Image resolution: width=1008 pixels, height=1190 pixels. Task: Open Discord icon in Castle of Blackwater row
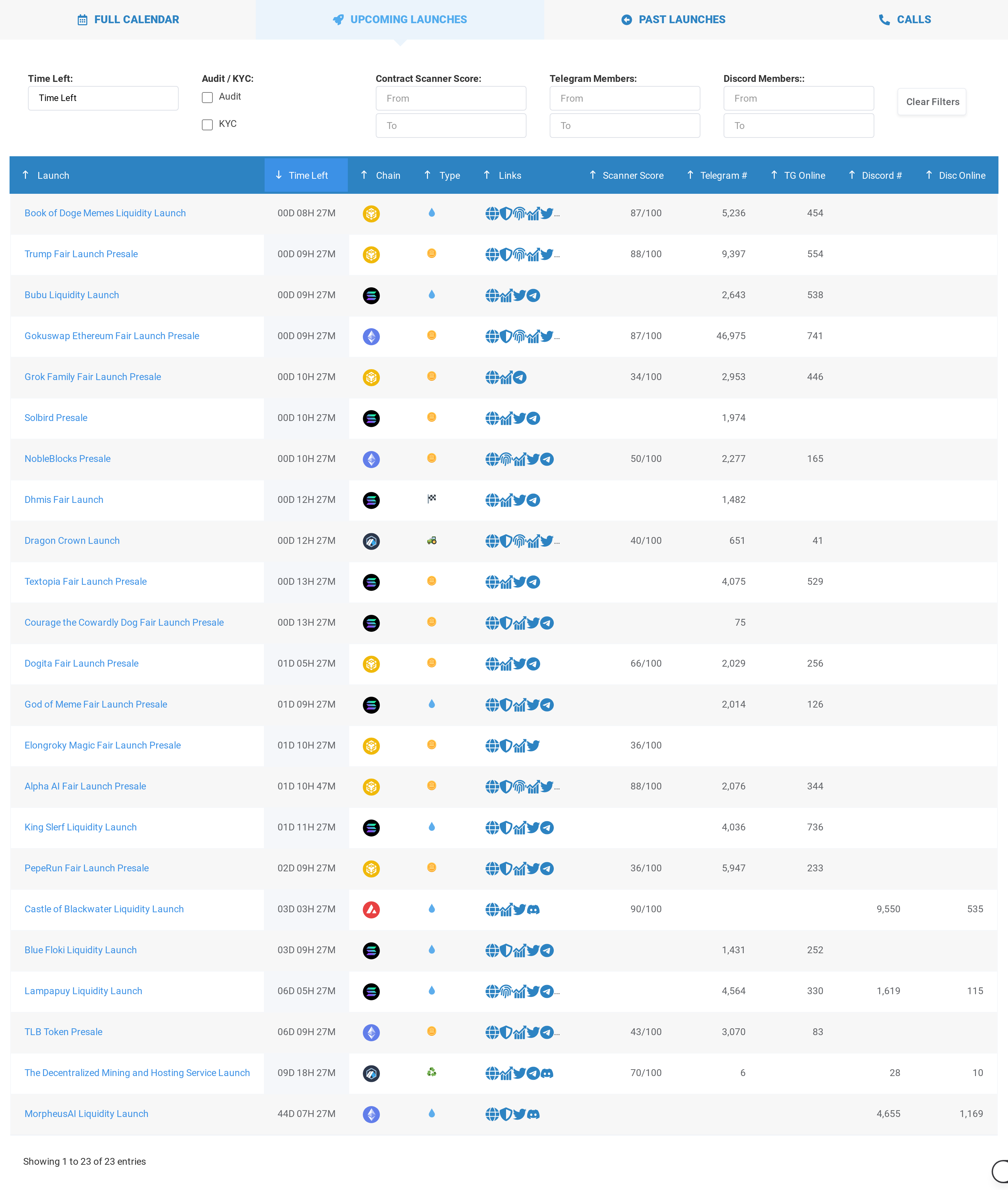[x=533, y=909]
